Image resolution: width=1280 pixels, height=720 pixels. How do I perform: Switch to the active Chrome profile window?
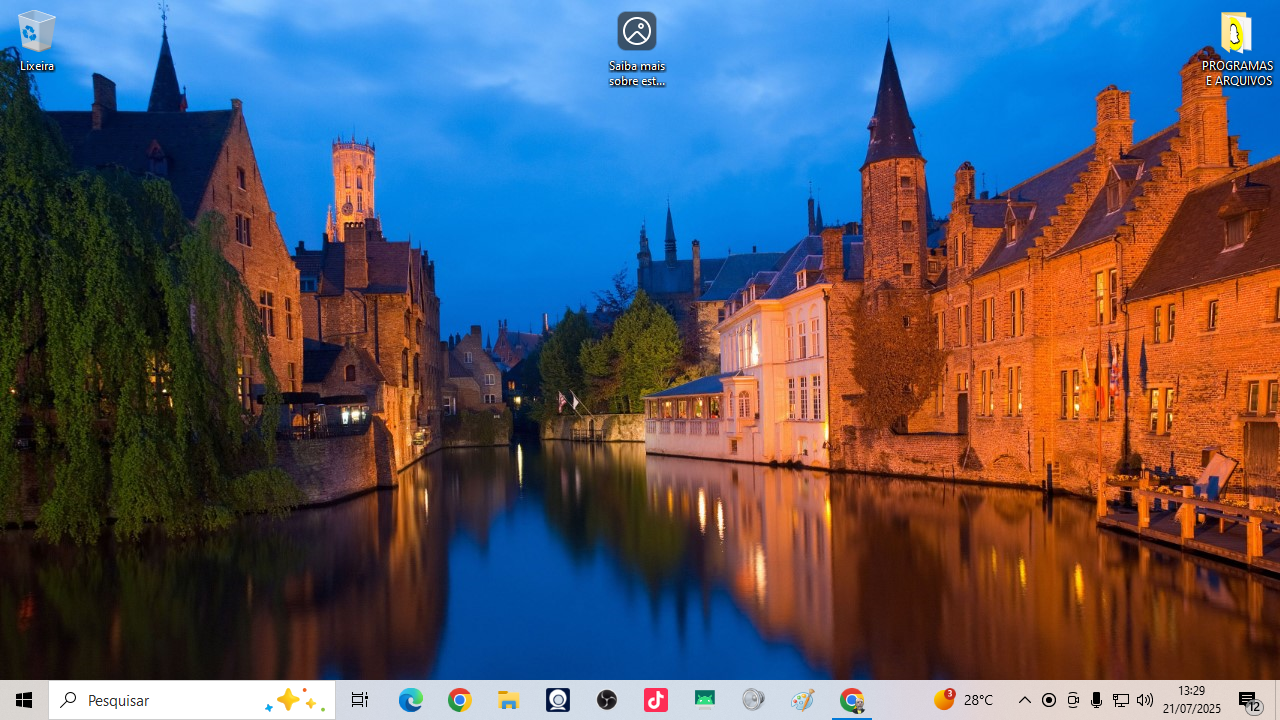(x=852, y=700)
